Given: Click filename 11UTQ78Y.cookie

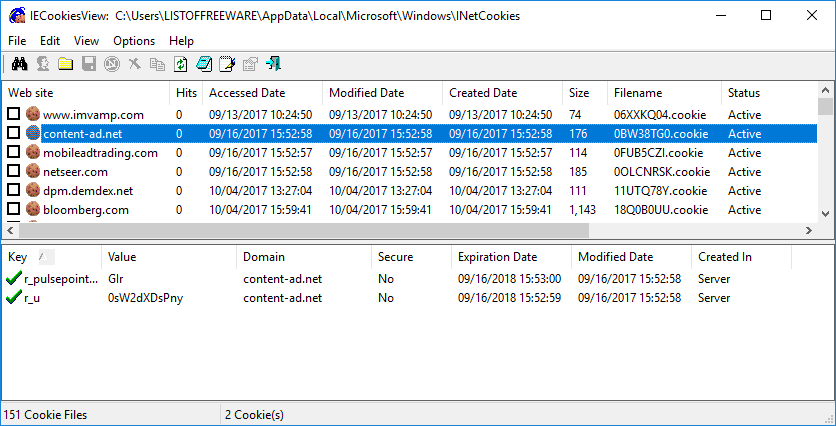Looking at the screenshot, I should (x=660, y=191).
